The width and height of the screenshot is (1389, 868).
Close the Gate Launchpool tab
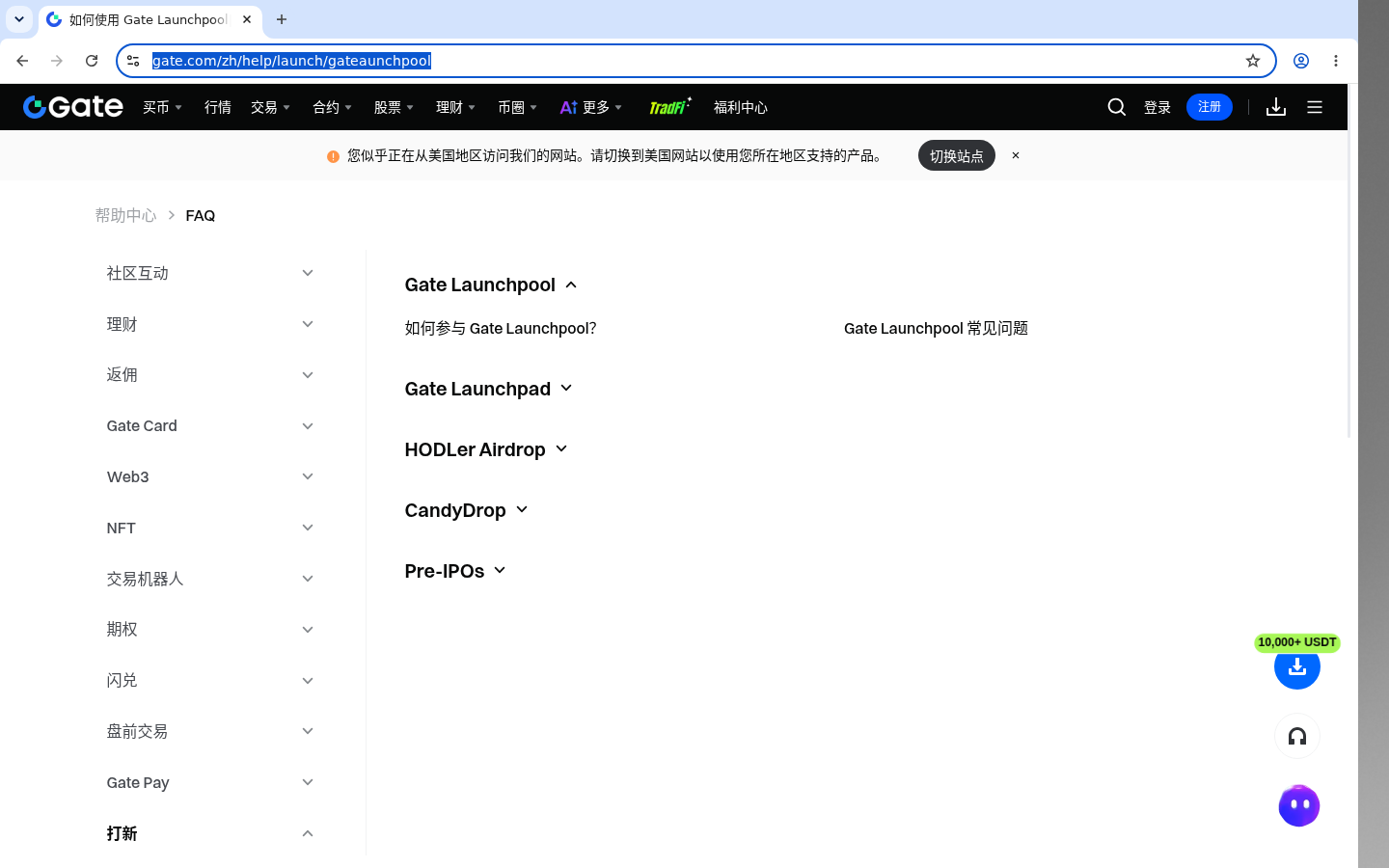point(247,19)
